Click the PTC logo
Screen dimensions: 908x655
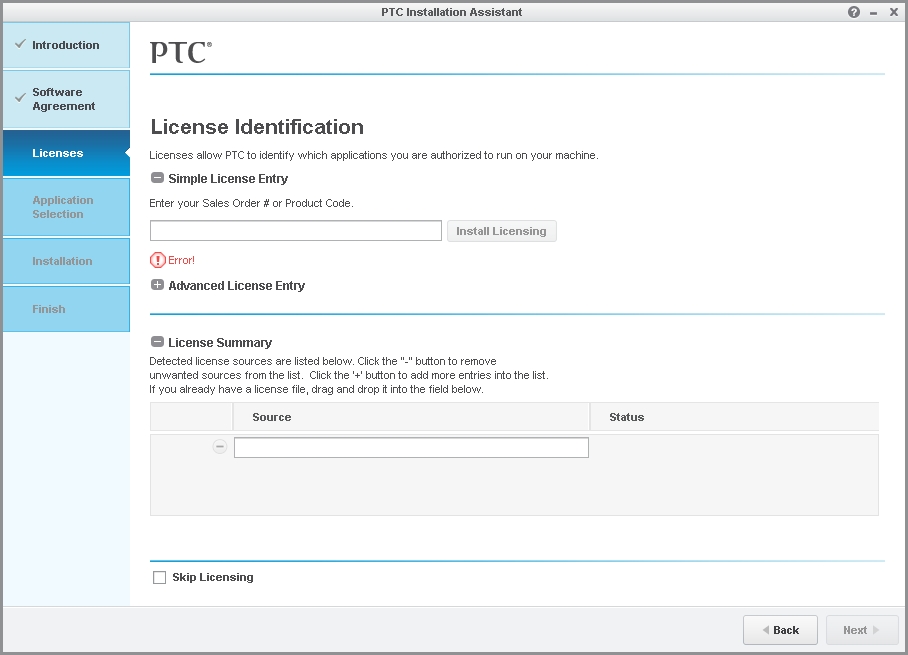pyautogui.click(x=181, y=52)
